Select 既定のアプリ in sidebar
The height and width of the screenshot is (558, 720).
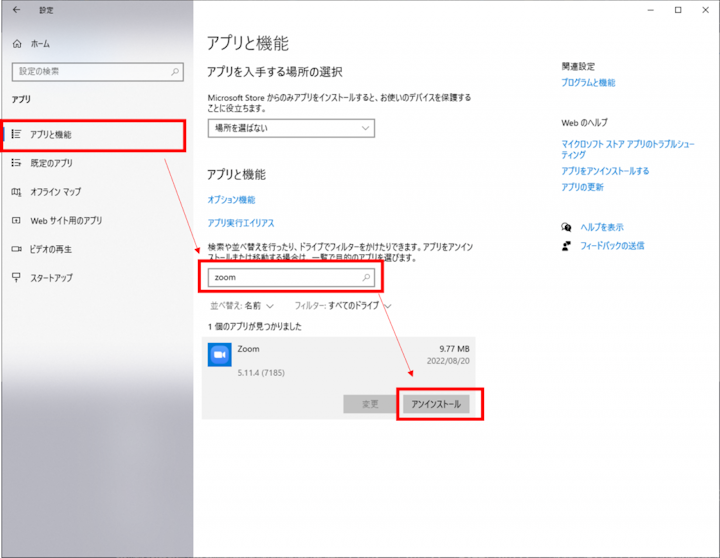click(x=50, y=163)
